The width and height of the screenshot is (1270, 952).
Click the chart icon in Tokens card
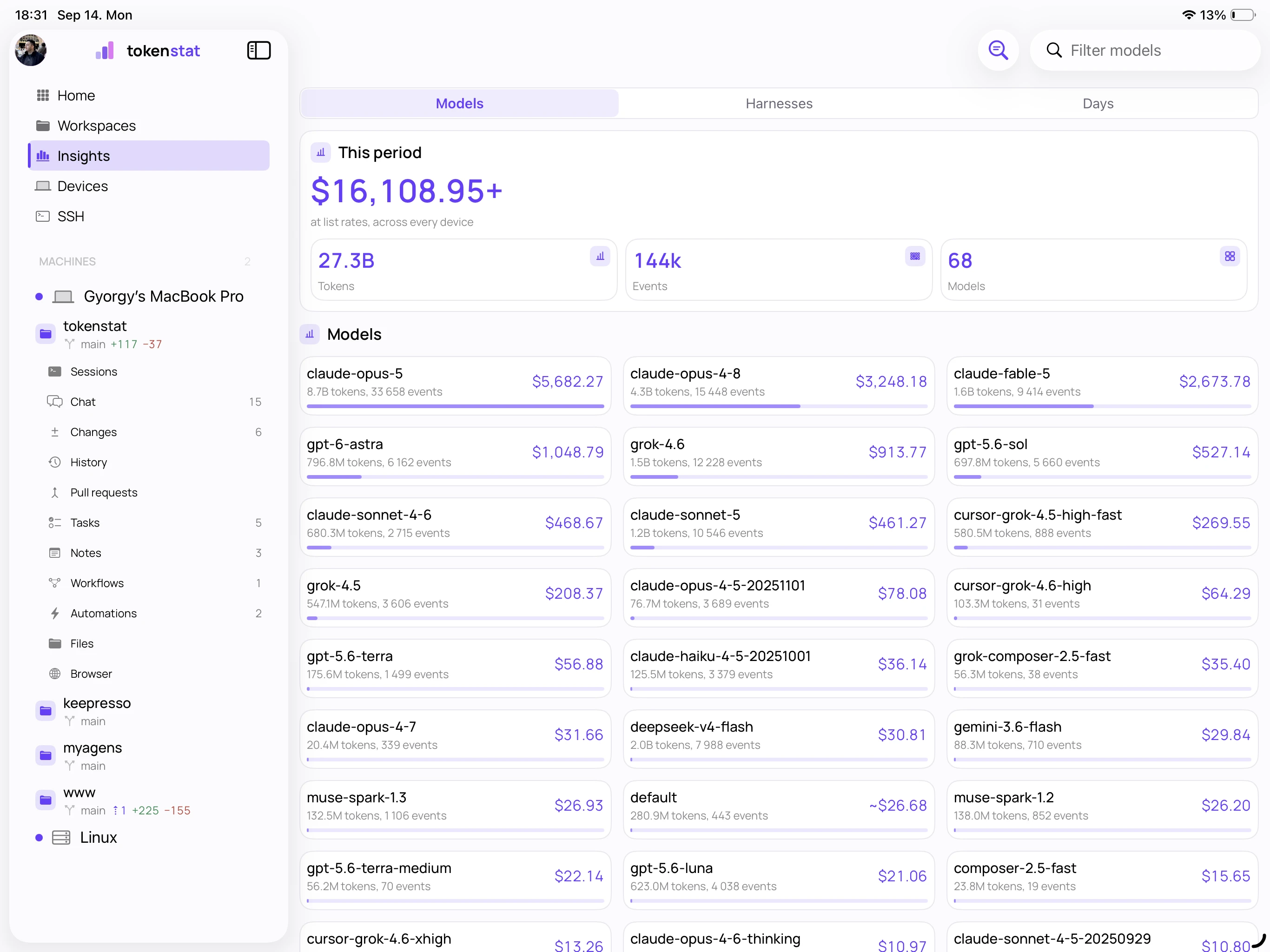coord(600,256)
